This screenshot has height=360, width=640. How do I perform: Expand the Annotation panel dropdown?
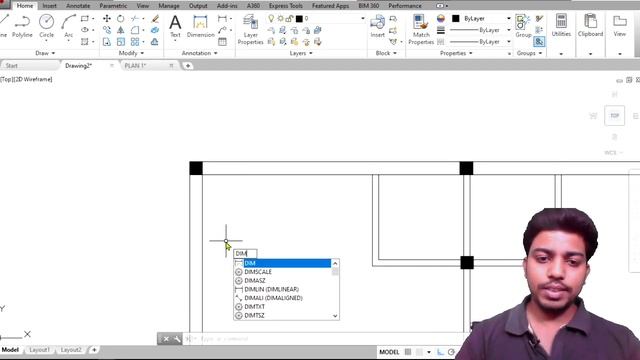coord(200,53)
